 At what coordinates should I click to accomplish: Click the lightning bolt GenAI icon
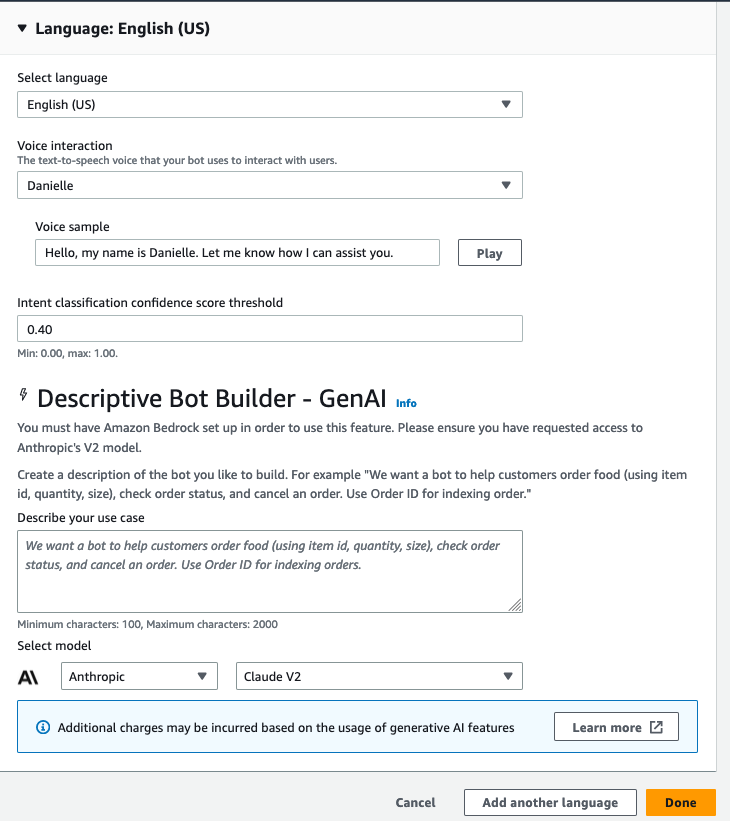click(23, 395)
